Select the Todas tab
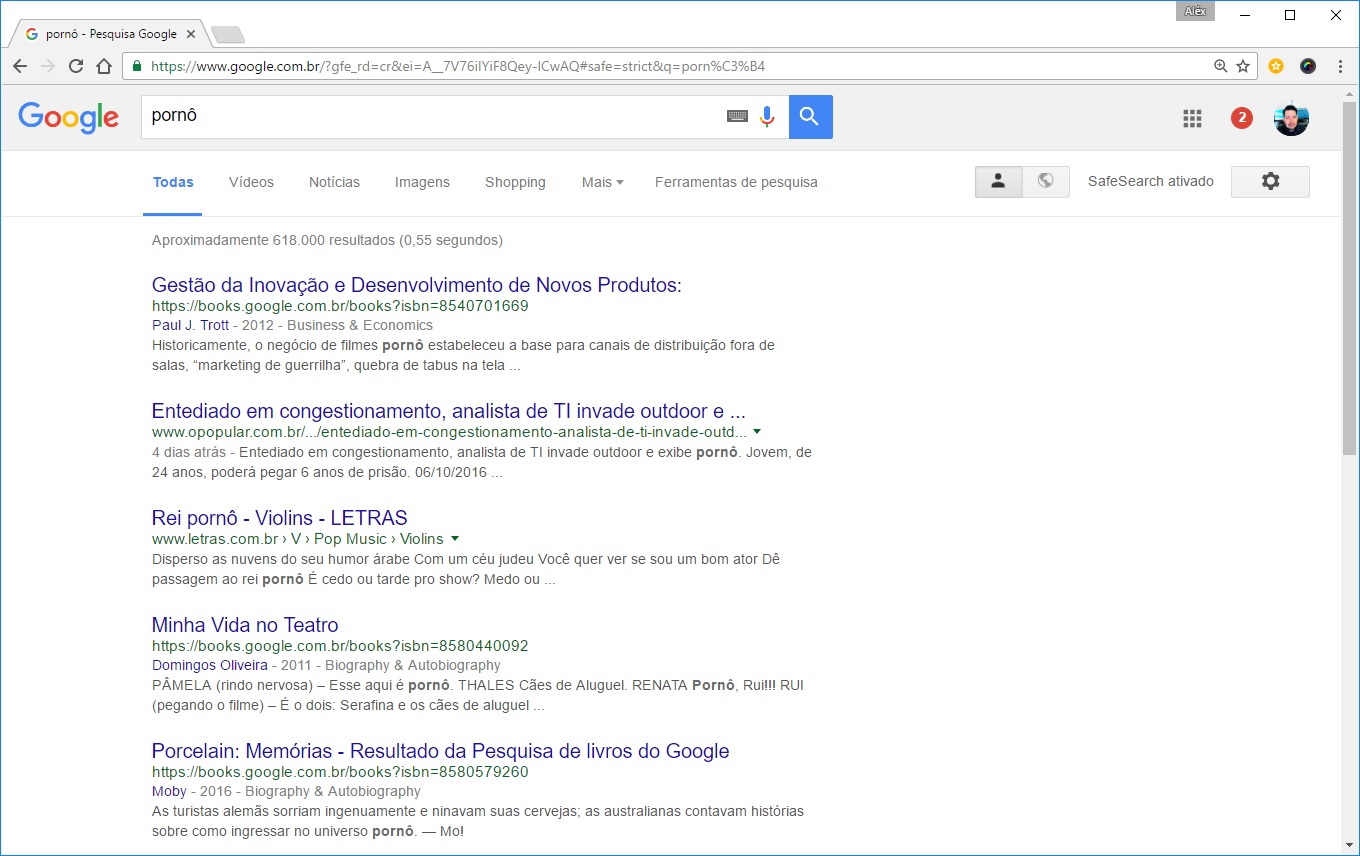This screenshot has width=1360, height=856. tap(173, 182)
